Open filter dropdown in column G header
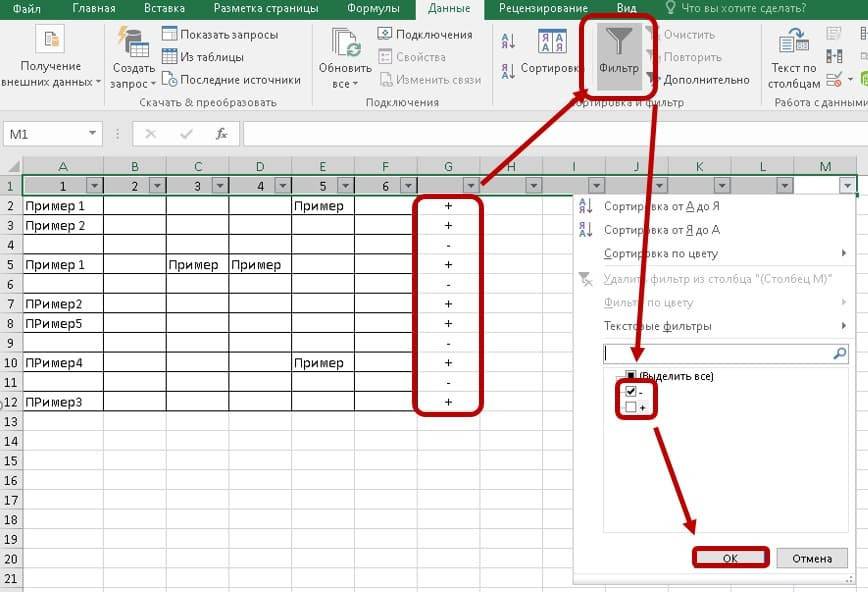 click(471, 186)
